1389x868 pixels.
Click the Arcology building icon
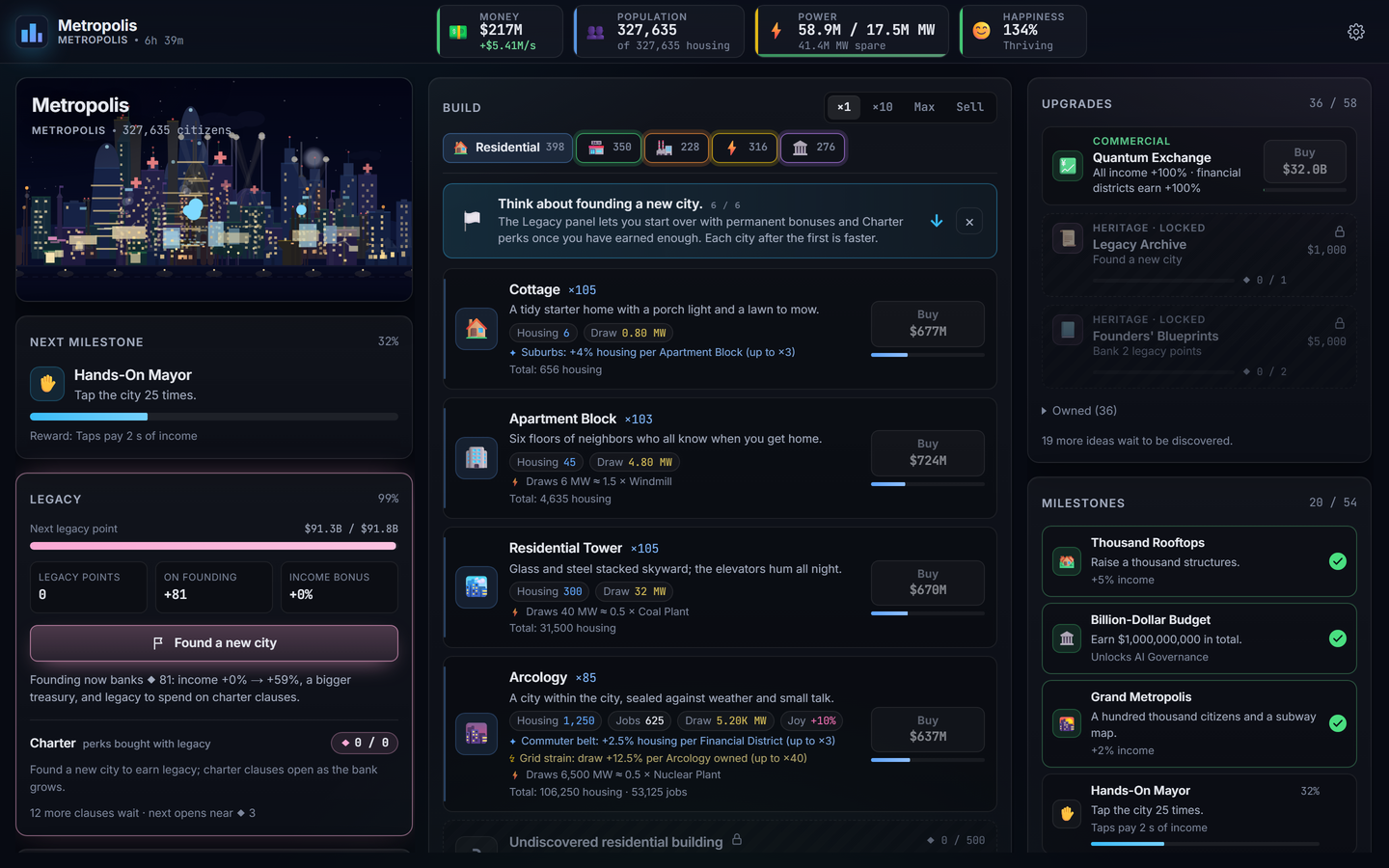(x=477, y=734)
